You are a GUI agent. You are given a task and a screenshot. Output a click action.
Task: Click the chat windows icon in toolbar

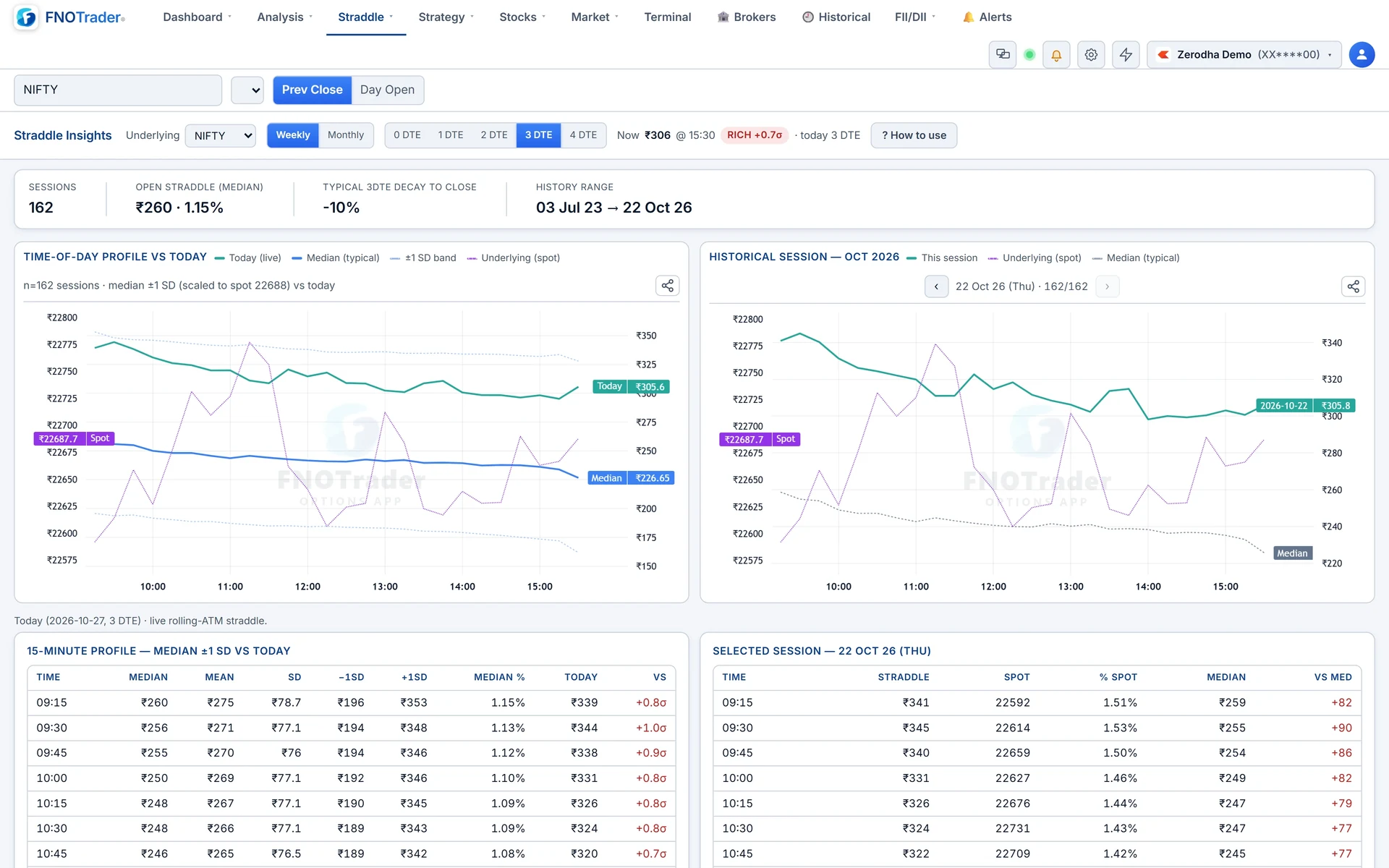tap(1003, 55)
